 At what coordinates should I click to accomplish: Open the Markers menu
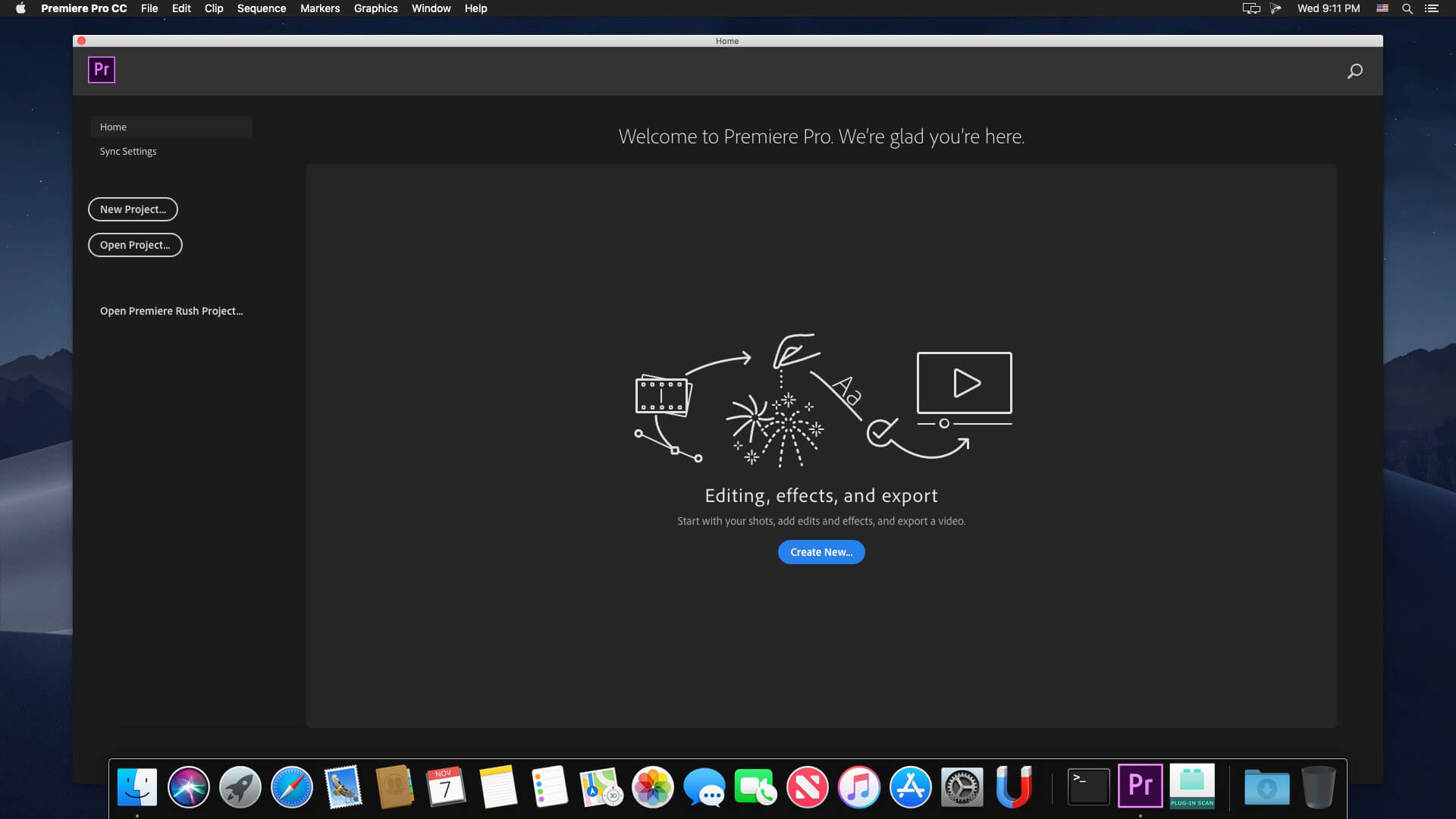[x=319, y=8]
